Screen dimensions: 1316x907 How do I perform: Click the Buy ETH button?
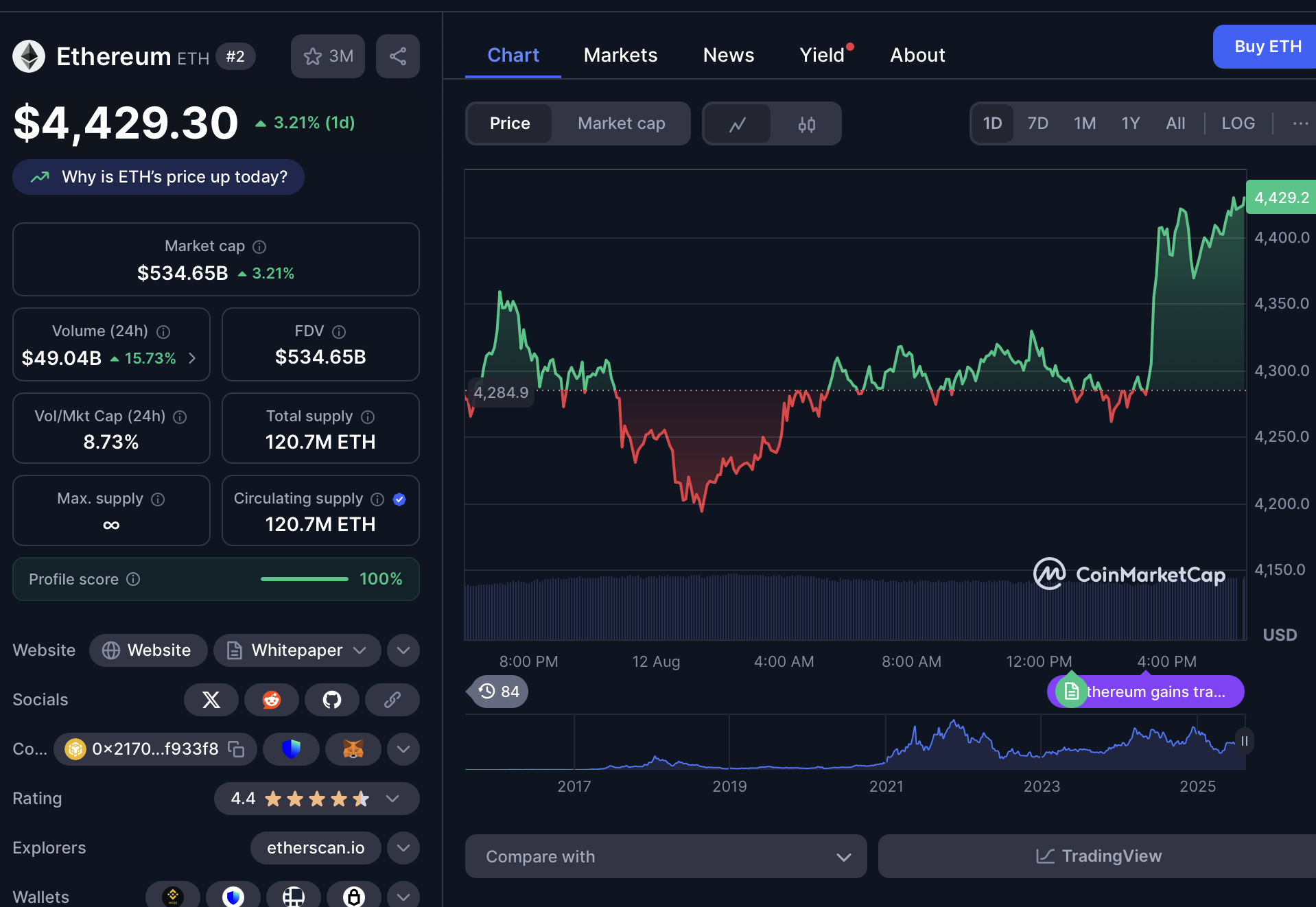[x=1265, y=47]
